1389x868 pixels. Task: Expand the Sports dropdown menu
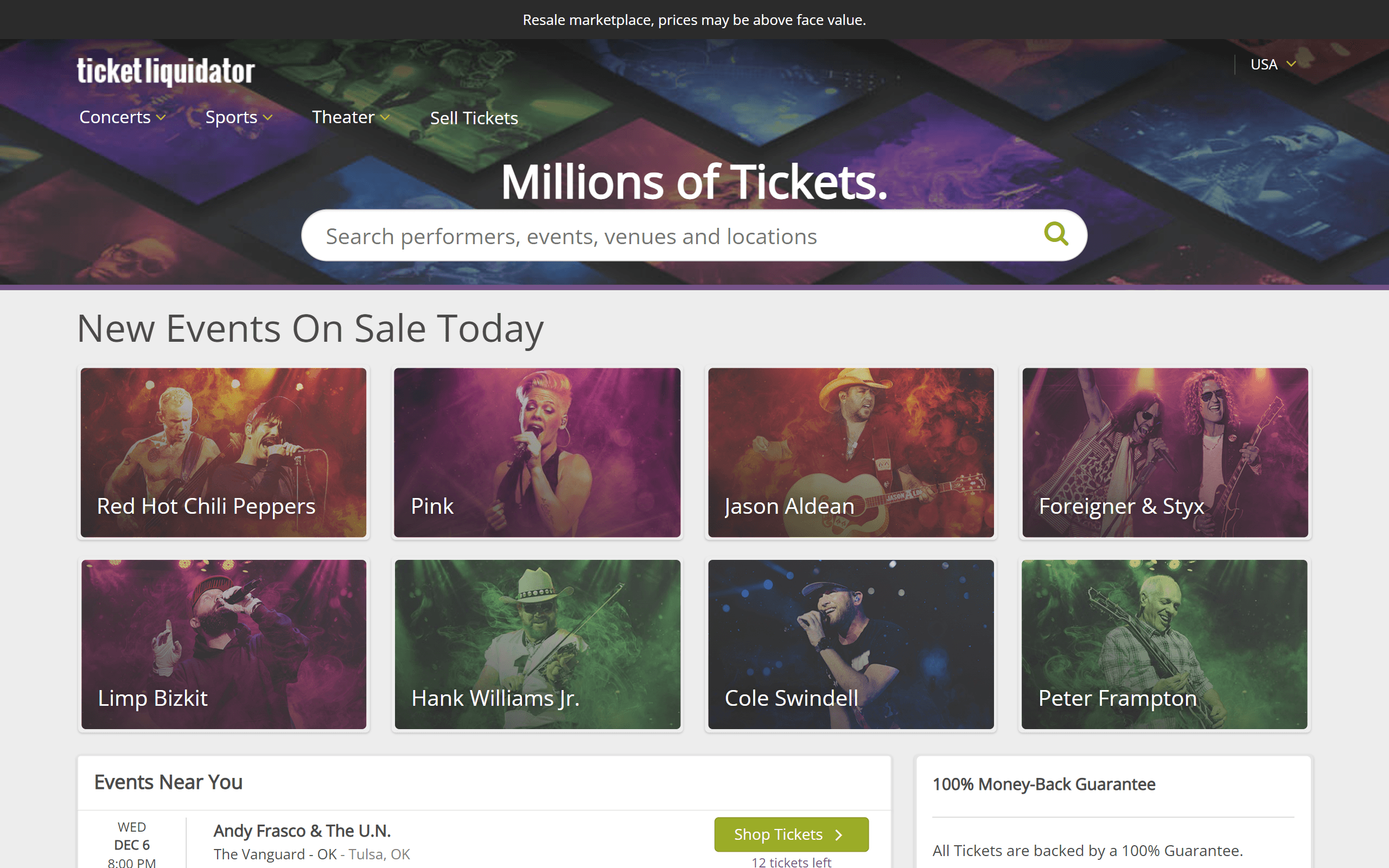pos(239,117)
